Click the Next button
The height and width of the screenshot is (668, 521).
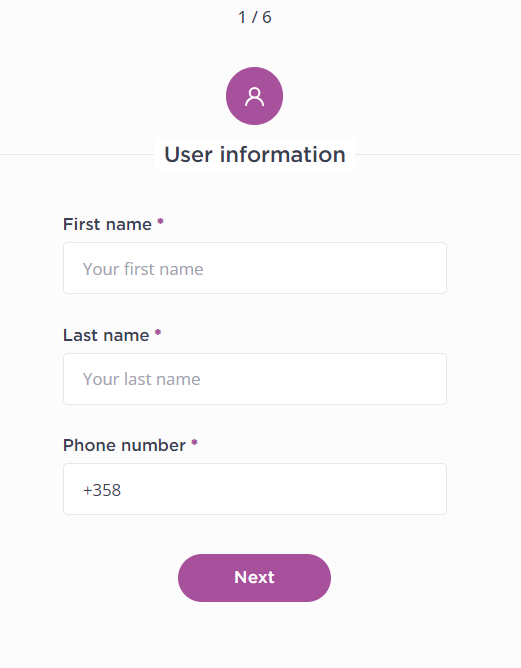(254, 578)
